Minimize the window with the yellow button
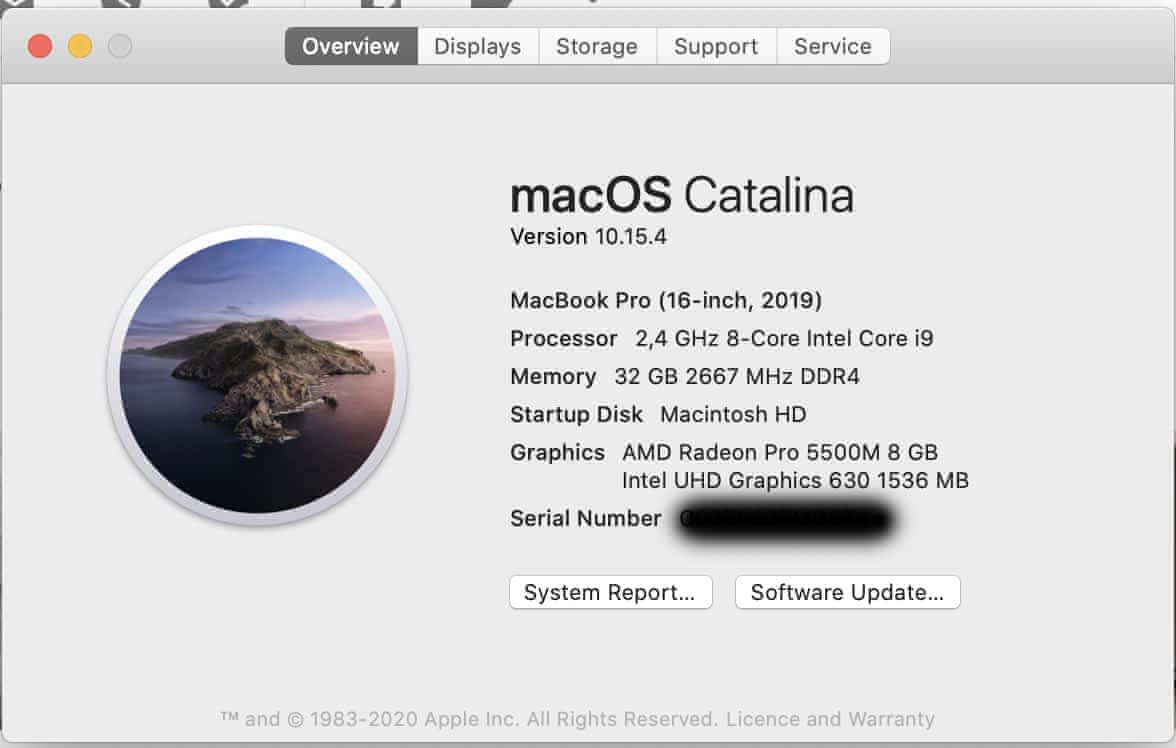Viewport: 1176px width, 748px height. (x=80, y=46)
